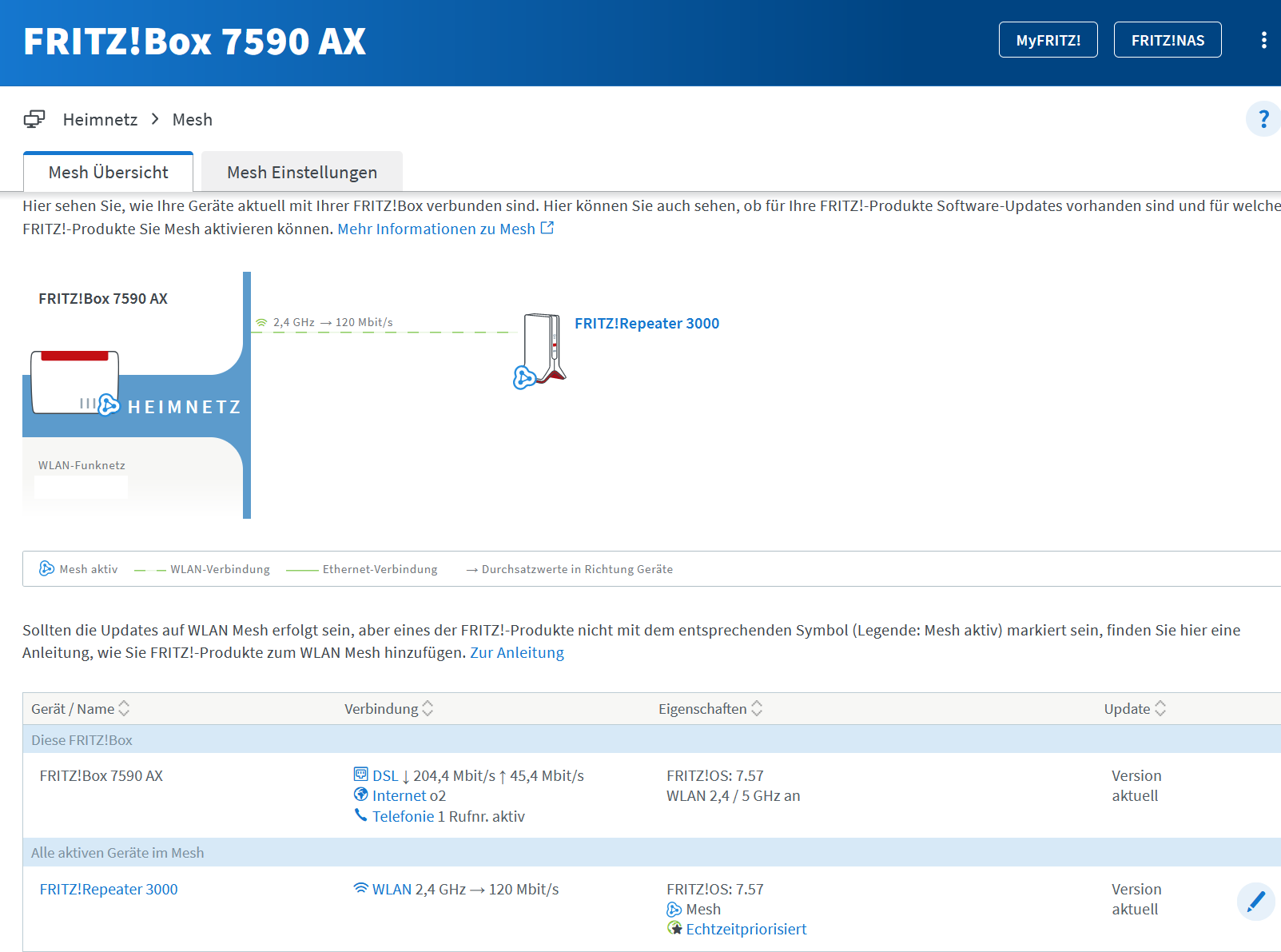Click FRITZ!OS: 7.57 in the repeater row
The width and height of the screenshot is (1281, 952).
point(715,889)
